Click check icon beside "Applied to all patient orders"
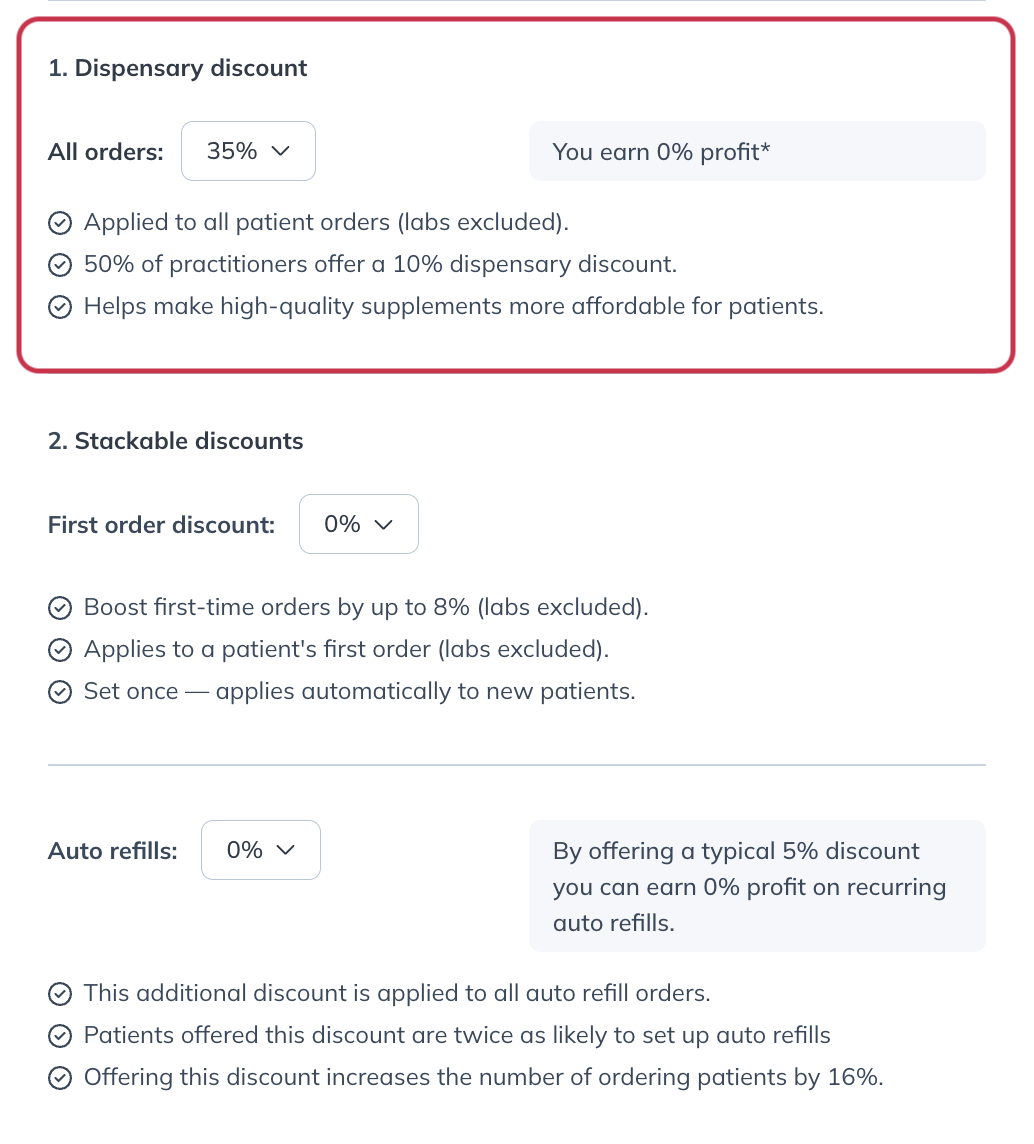The image size is (1034, 1144). pos(60,223)
